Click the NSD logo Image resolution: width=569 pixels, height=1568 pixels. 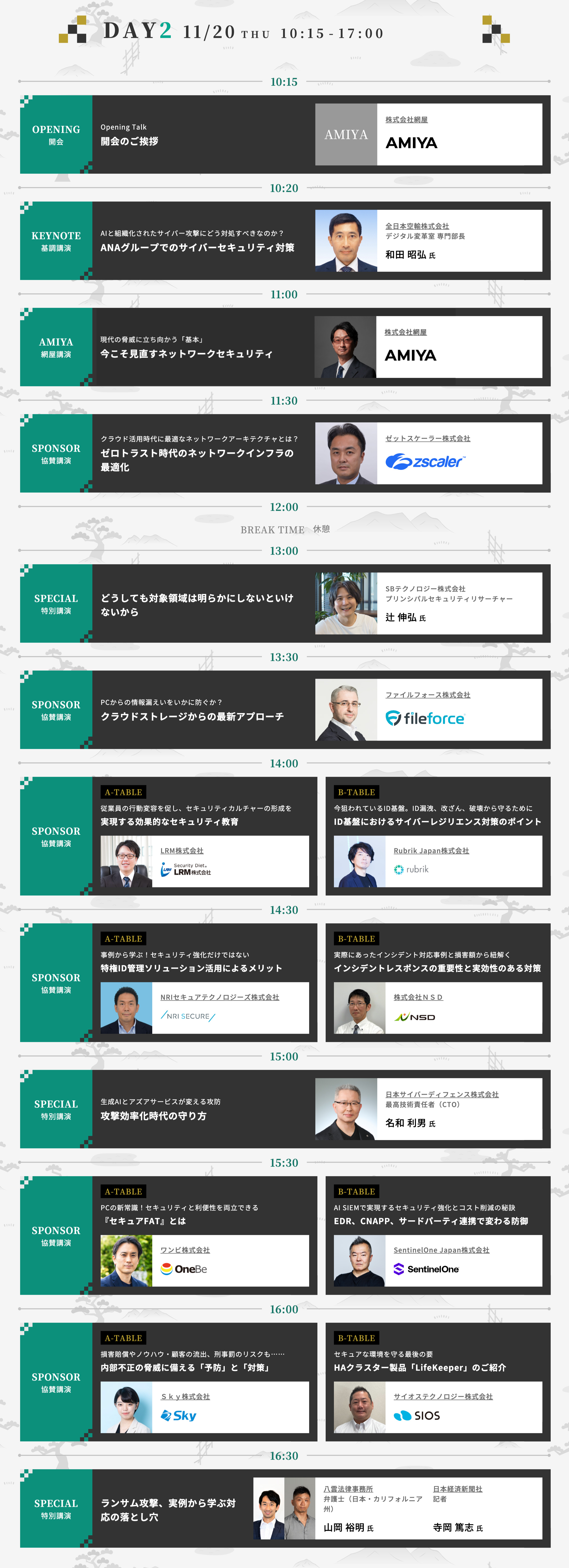[x=414, y=1016]
